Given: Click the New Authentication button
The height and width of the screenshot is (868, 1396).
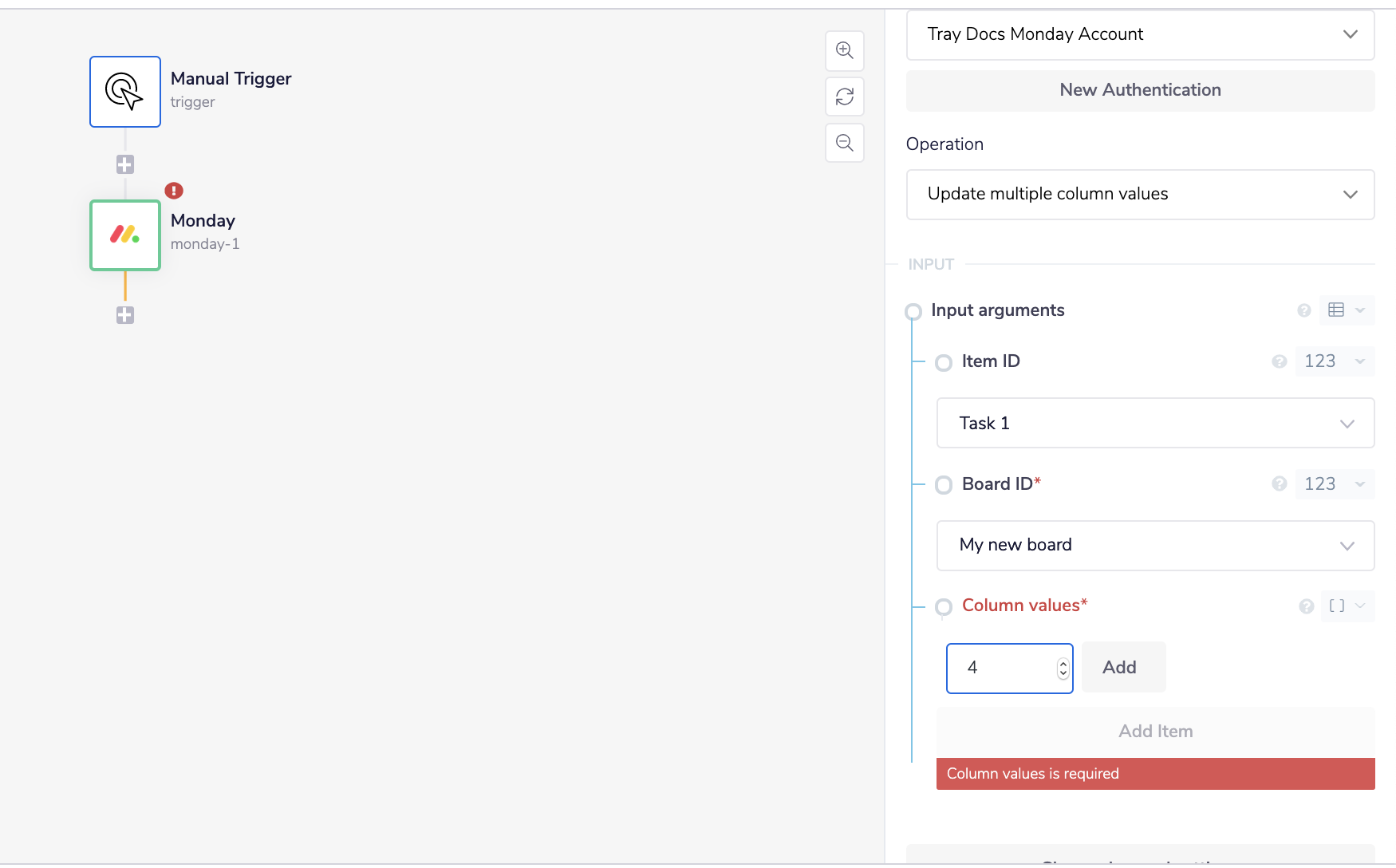Looking at the screenshot, I should pyautogui.click(x=1140, y=90).
